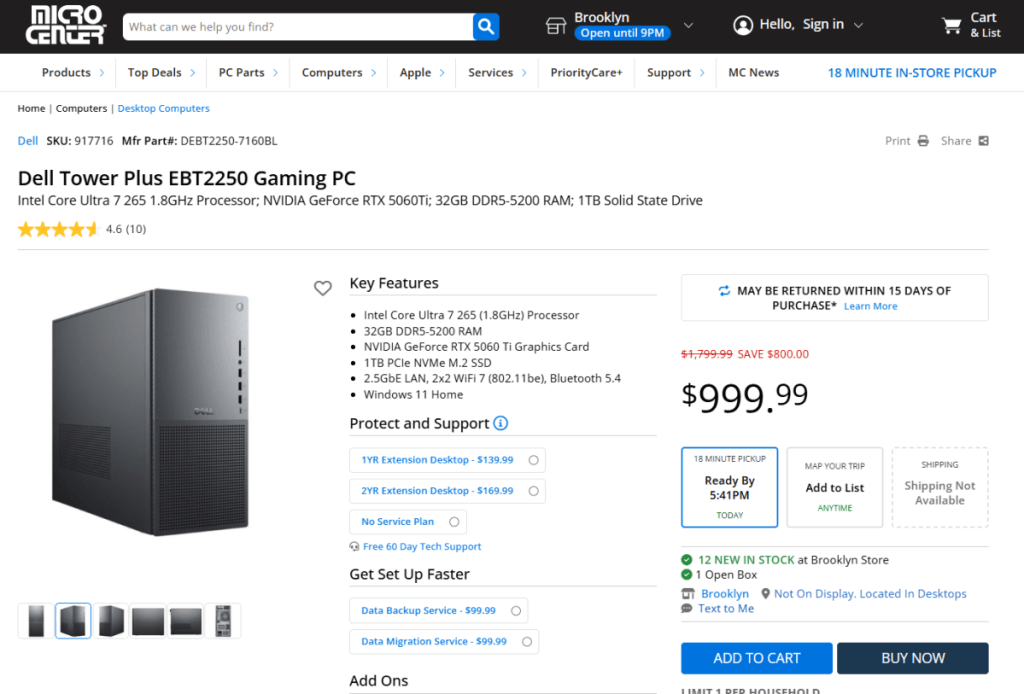Click the ADD TO CART button
The width and height of the screenshot is (1024, 694).
(756, 658)
